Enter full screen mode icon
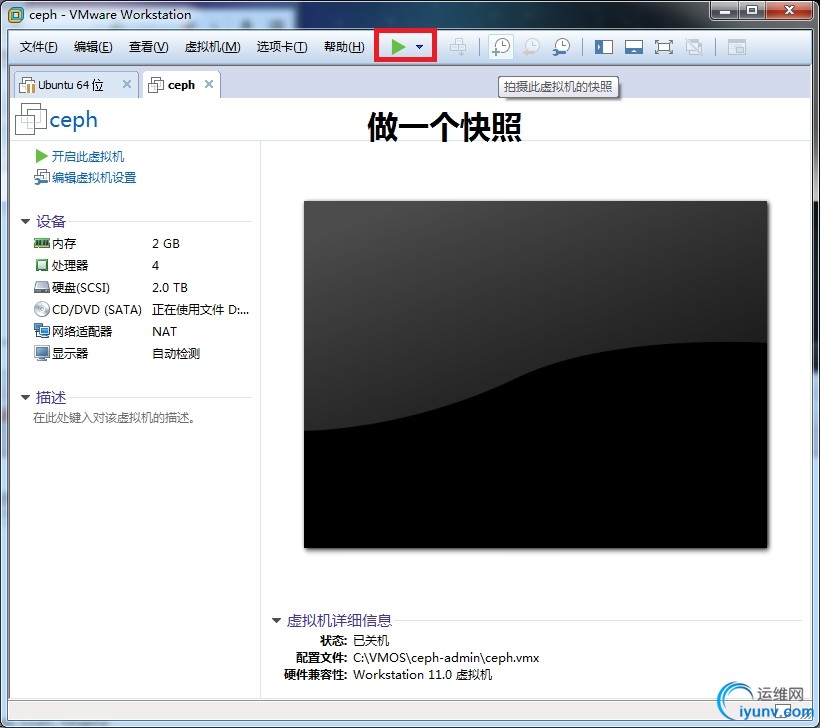Viewport: 820px width, 728px height. point(664,48)
